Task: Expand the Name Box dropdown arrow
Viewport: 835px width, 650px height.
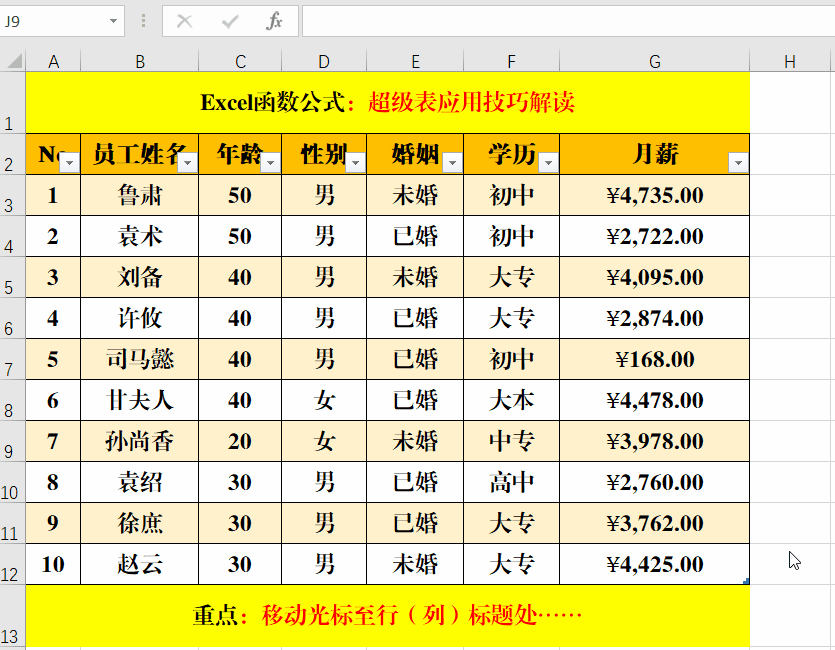Action: point(113,21)
